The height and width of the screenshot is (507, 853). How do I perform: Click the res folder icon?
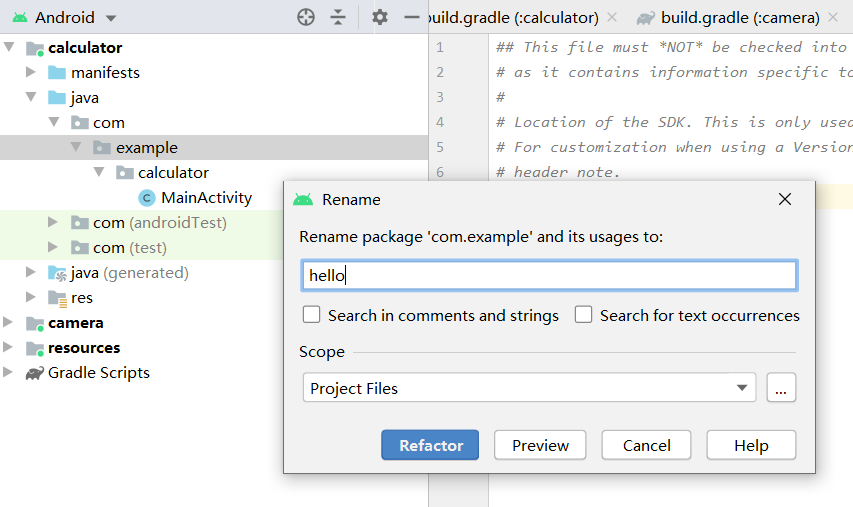[x=58, y=298]
